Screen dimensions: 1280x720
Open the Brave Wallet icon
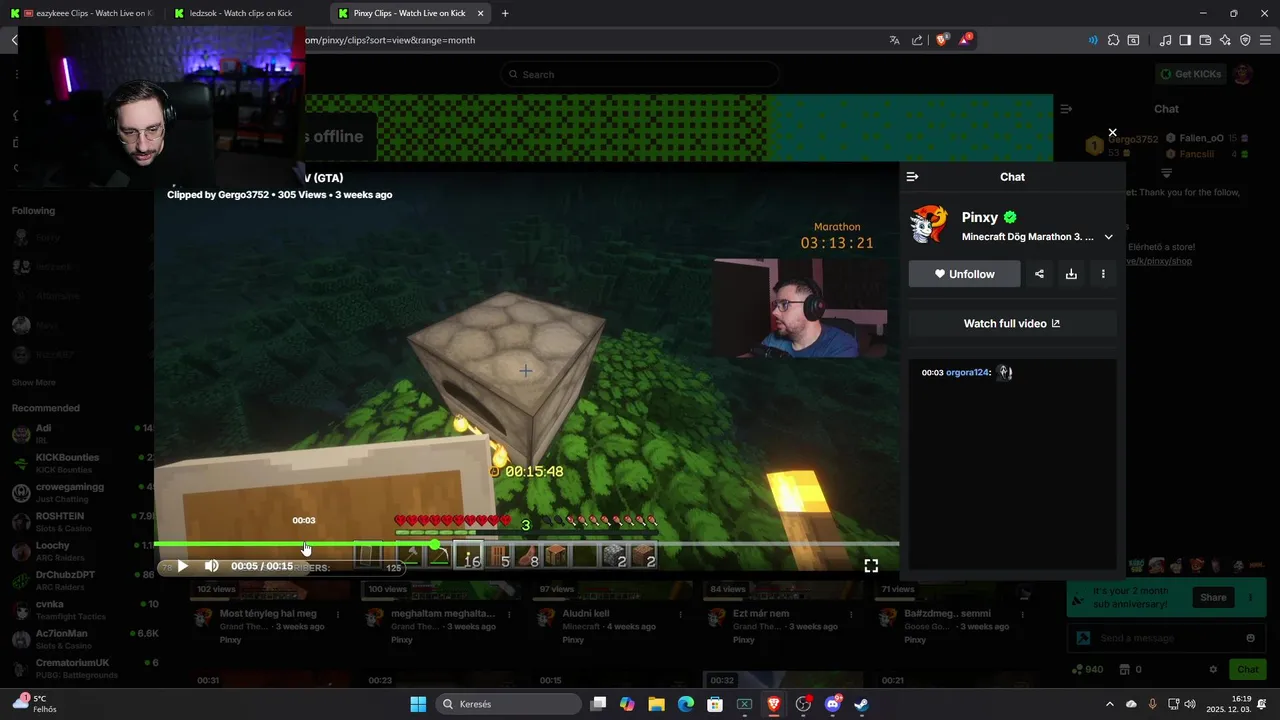(1205, 40)
